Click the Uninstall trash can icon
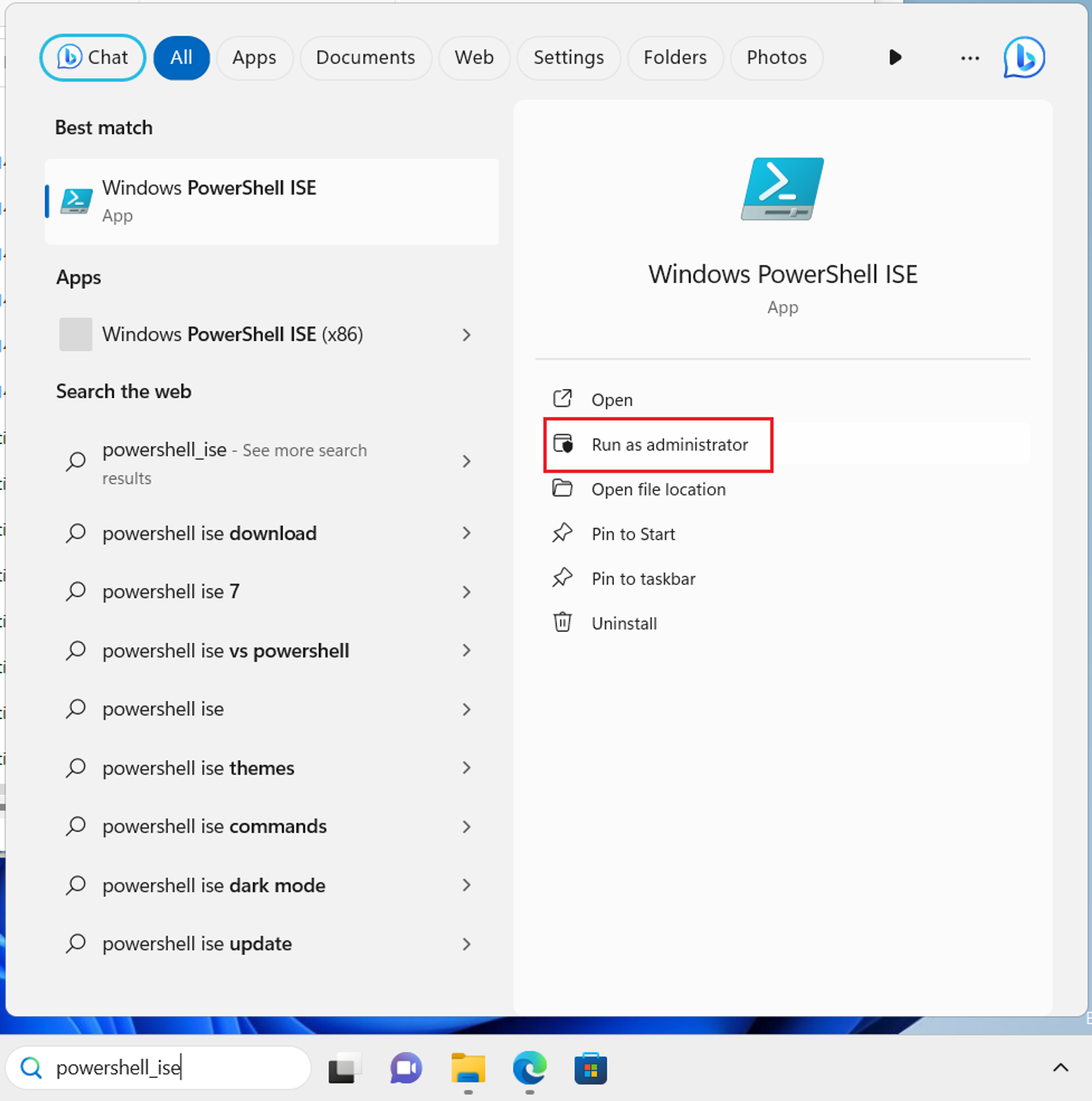Screen dimensions: 1092x1101 pos(563,622)
